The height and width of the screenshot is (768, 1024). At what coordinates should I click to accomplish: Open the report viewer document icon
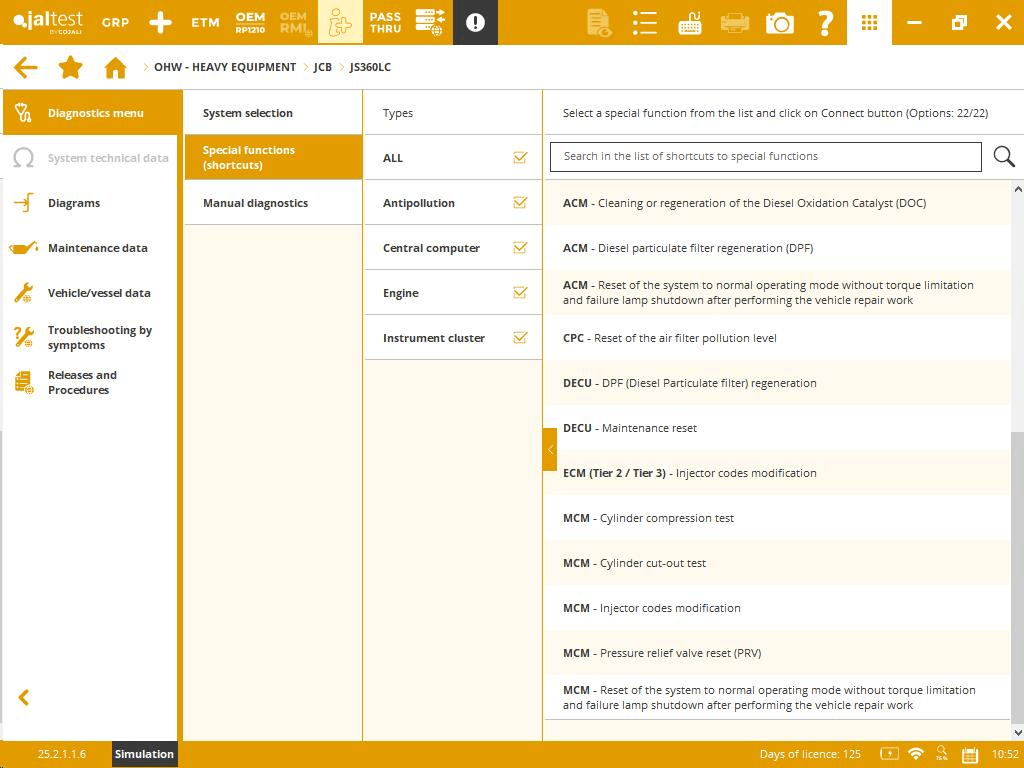click(x=599, y=22)
